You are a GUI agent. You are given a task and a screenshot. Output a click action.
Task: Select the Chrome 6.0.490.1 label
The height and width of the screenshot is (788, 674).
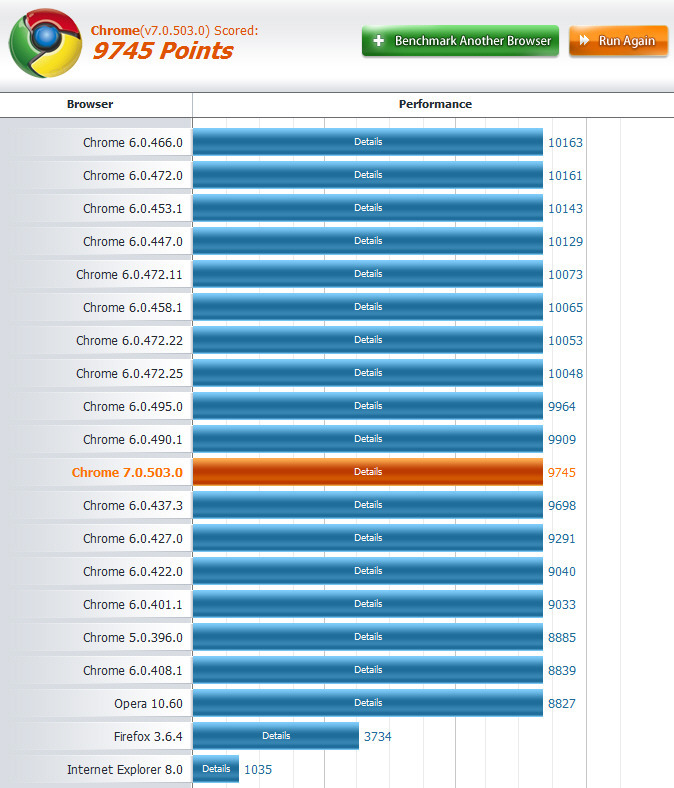133,440
